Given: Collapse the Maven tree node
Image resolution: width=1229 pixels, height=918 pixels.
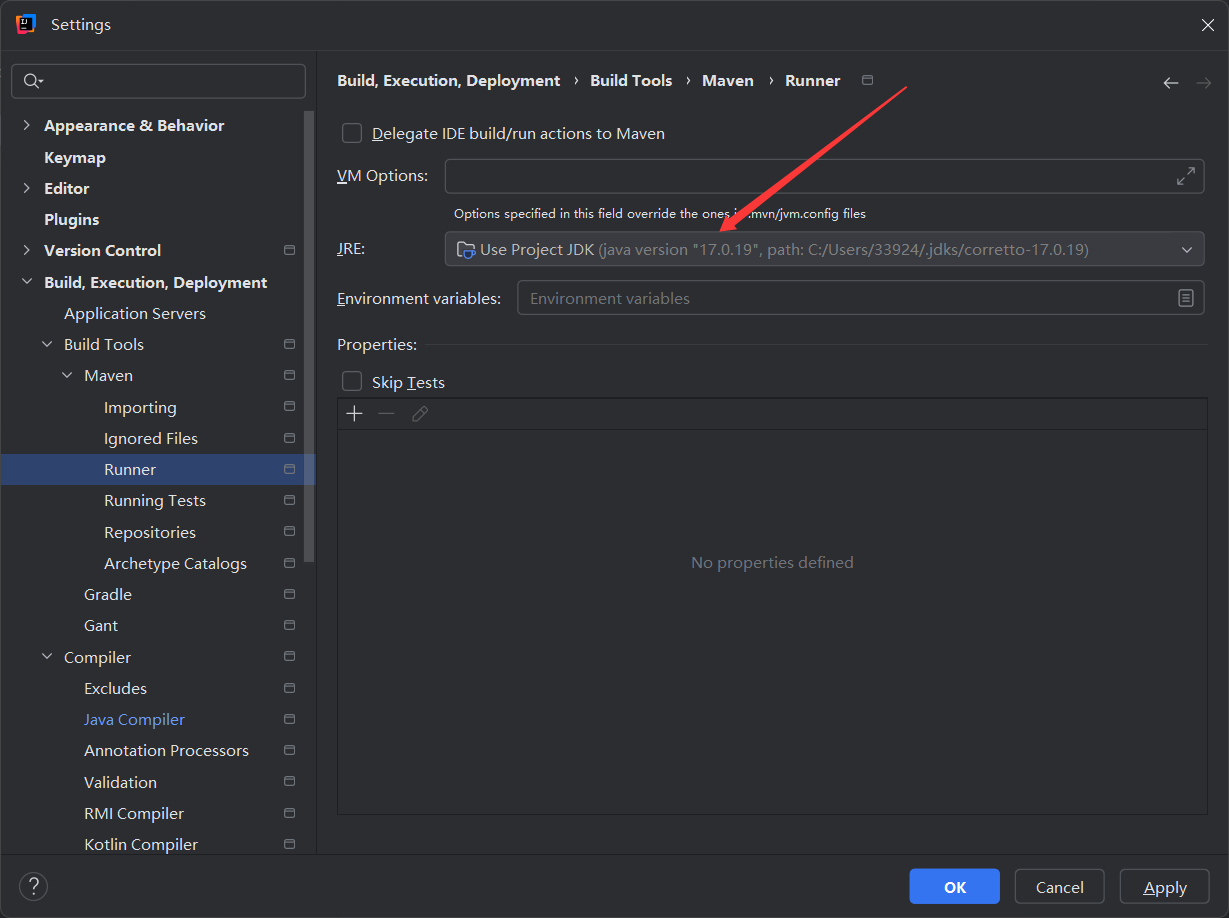Looking at the screenshot, I should tap(67, 376).
